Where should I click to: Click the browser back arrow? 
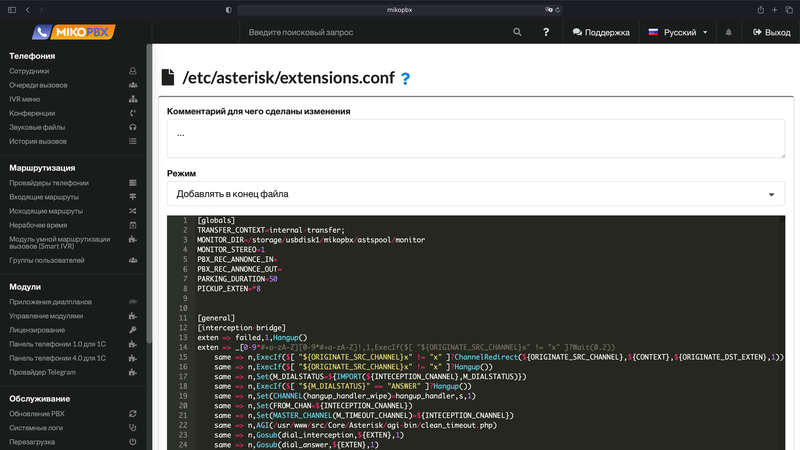pyautogui.click(x=28, y=10)
